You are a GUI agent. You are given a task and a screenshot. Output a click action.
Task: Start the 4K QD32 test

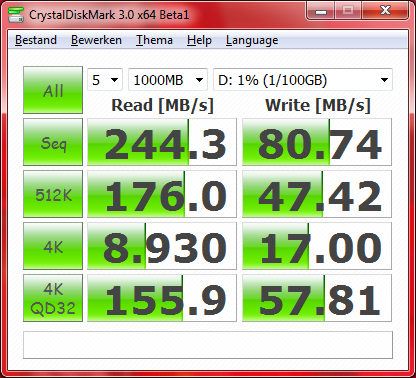point(53,298)
